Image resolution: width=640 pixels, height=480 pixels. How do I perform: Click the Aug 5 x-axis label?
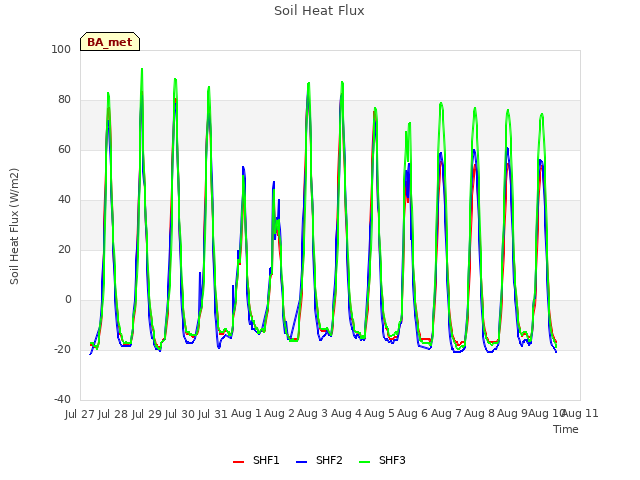click(x=379, y=413)
